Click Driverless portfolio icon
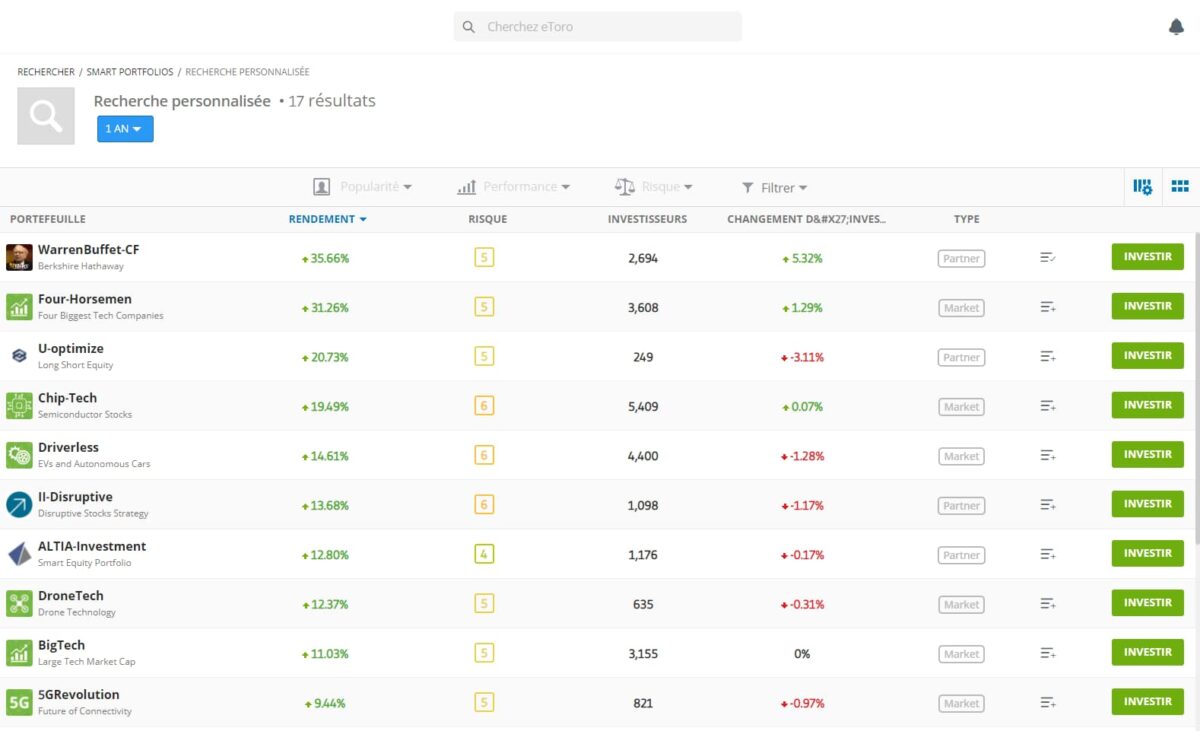 [x=19, y=455]
